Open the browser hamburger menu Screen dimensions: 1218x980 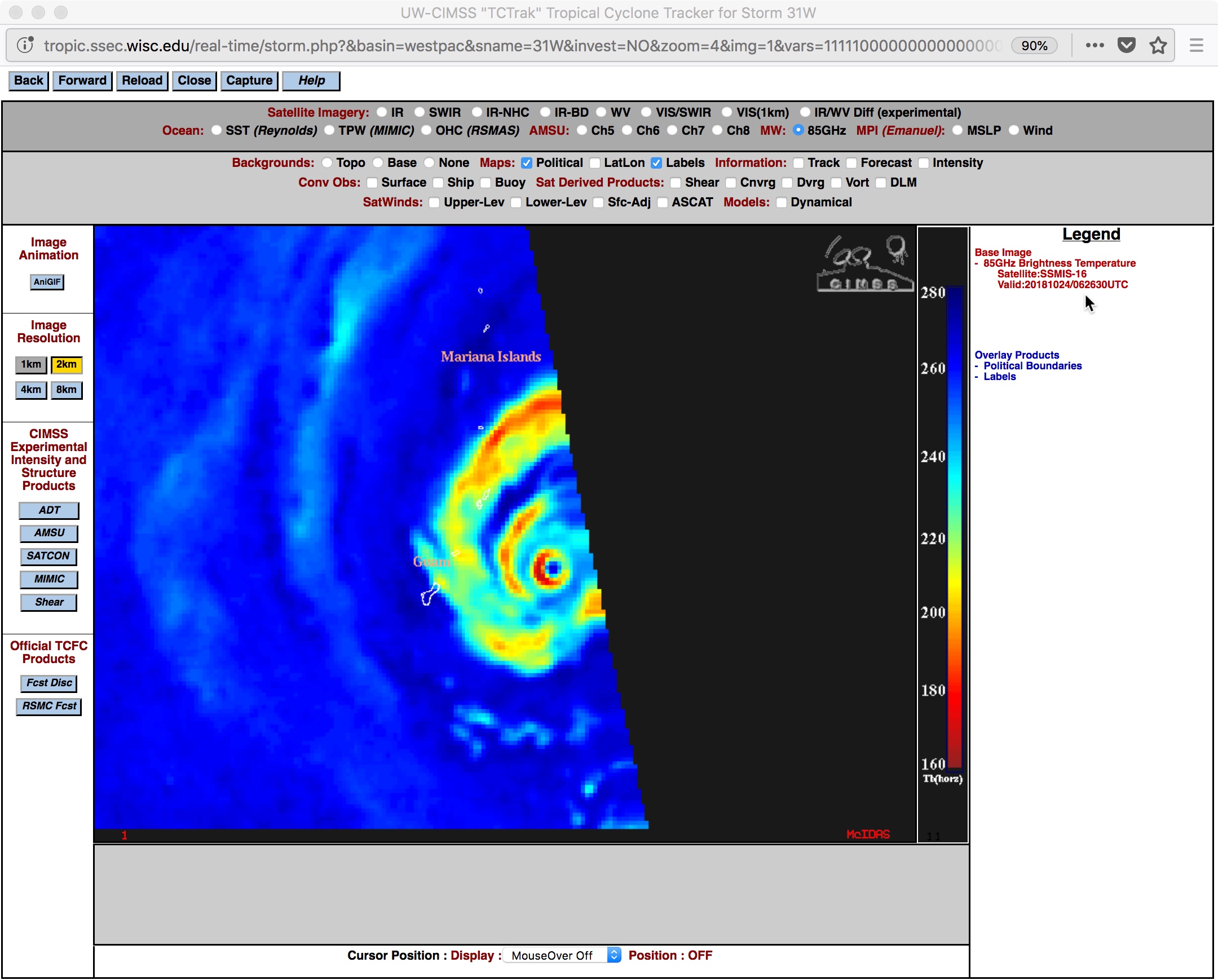[1196, 45]
